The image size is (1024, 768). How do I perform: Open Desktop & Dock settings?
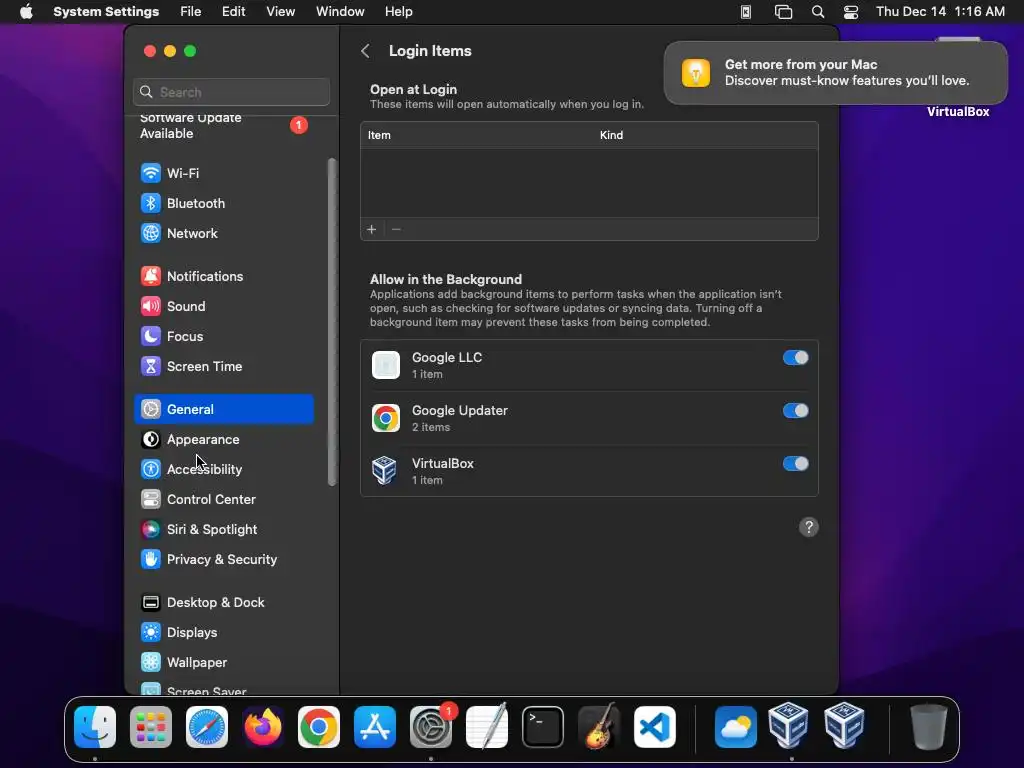[224, 603]
